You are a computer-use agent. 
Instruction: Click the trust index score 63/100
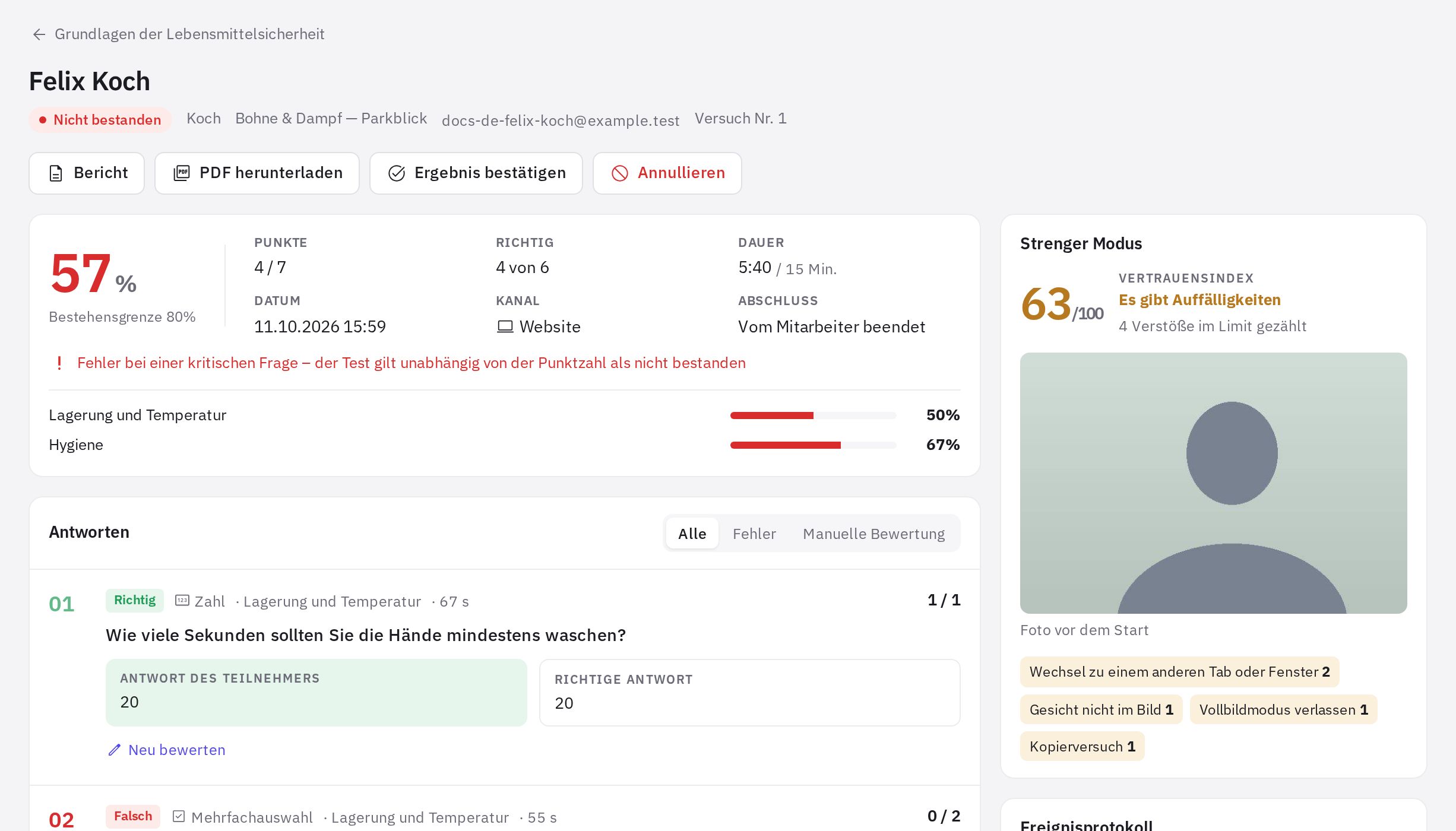point(1062,305)
